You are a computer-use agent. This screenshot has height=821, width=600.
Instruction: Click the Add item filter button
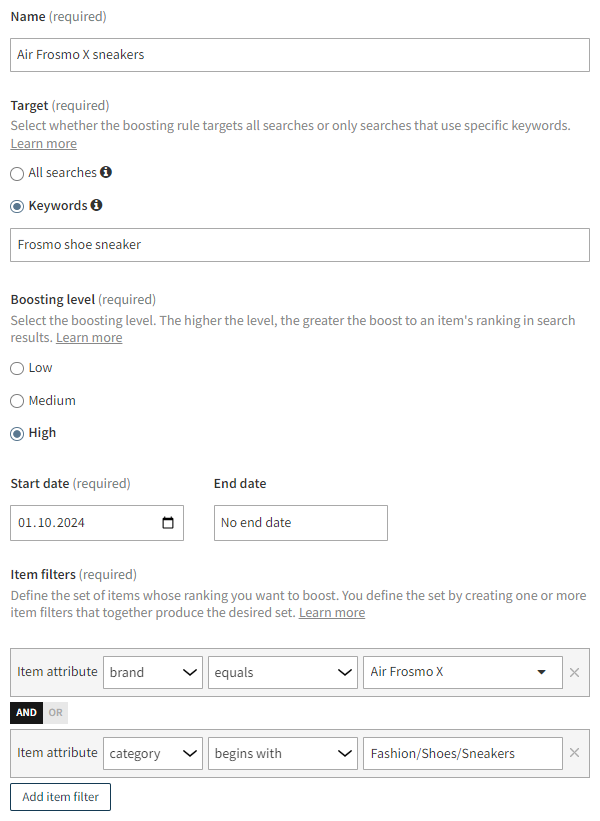(60, 796)
